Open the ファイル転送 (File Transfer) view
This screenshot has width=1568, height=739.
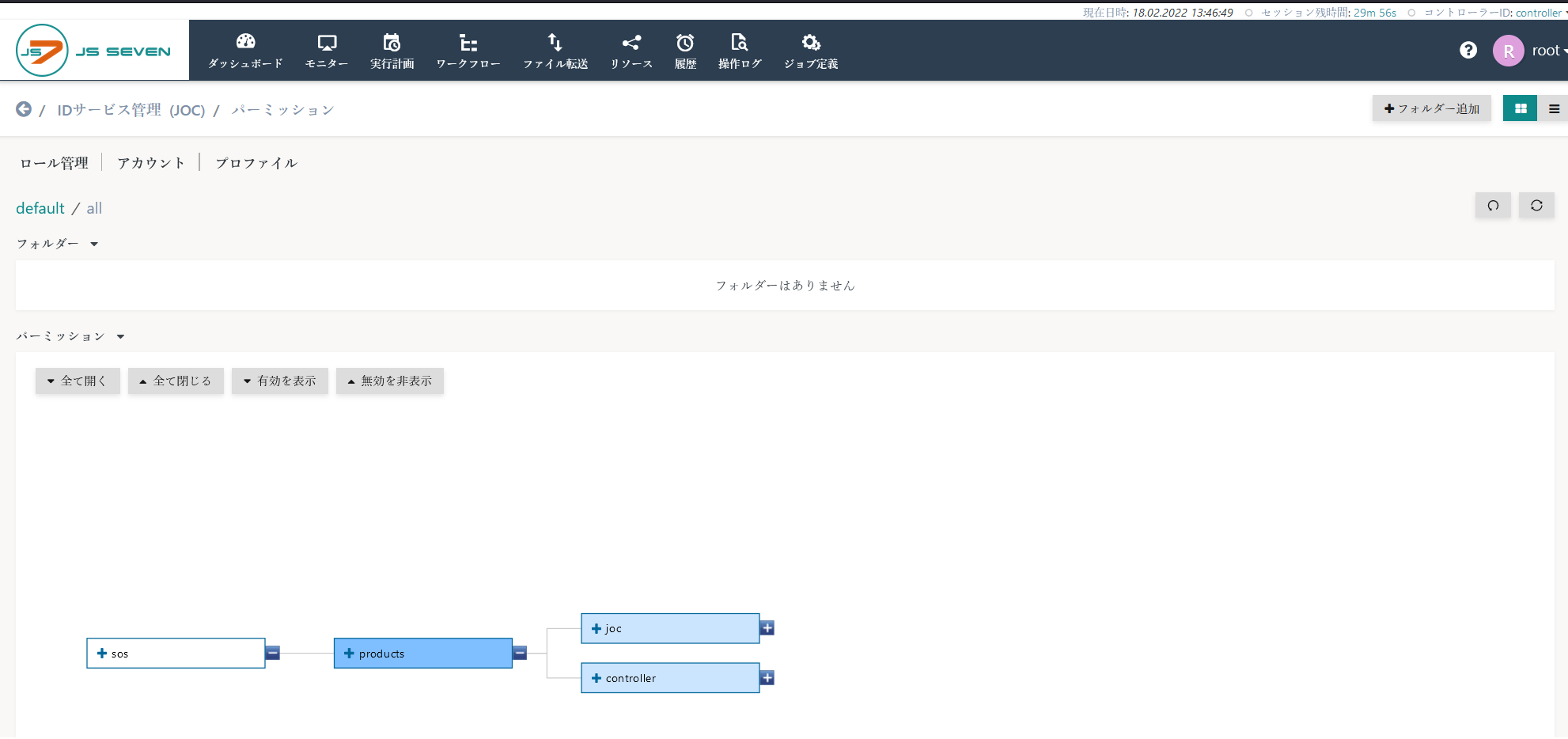[x=555, y=49]
